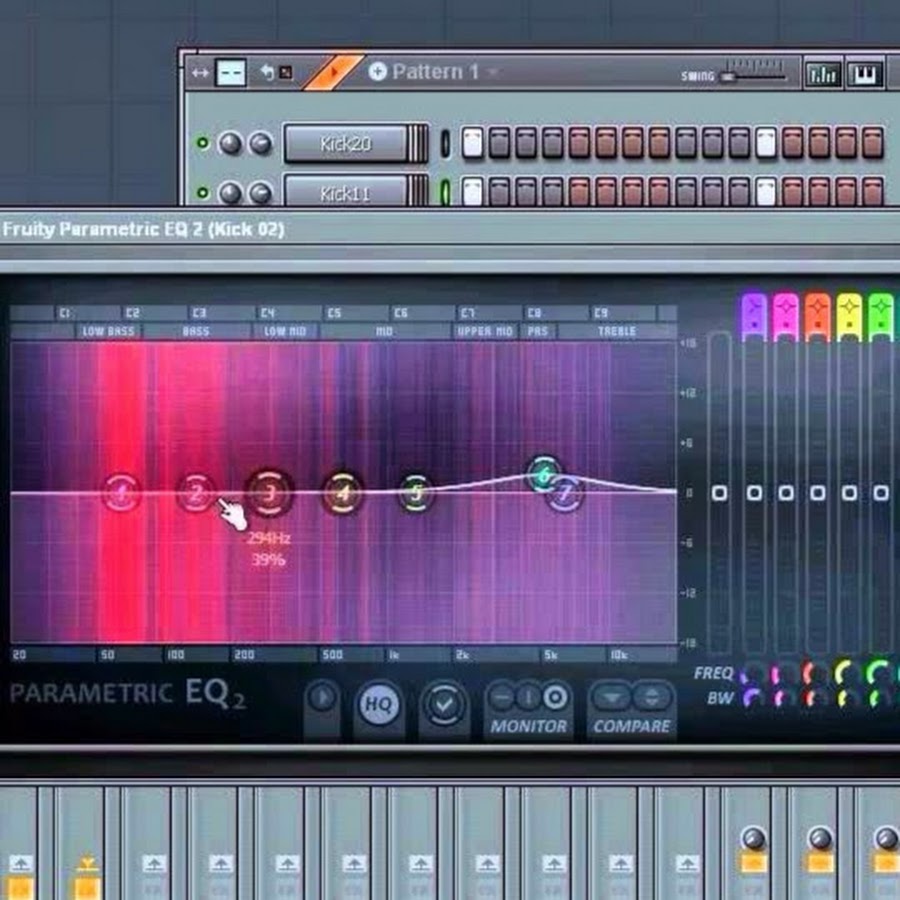Click the yellow band type icon in EQ
The width and height of the screenshot is (900, 900).
[x=849, y=315]
